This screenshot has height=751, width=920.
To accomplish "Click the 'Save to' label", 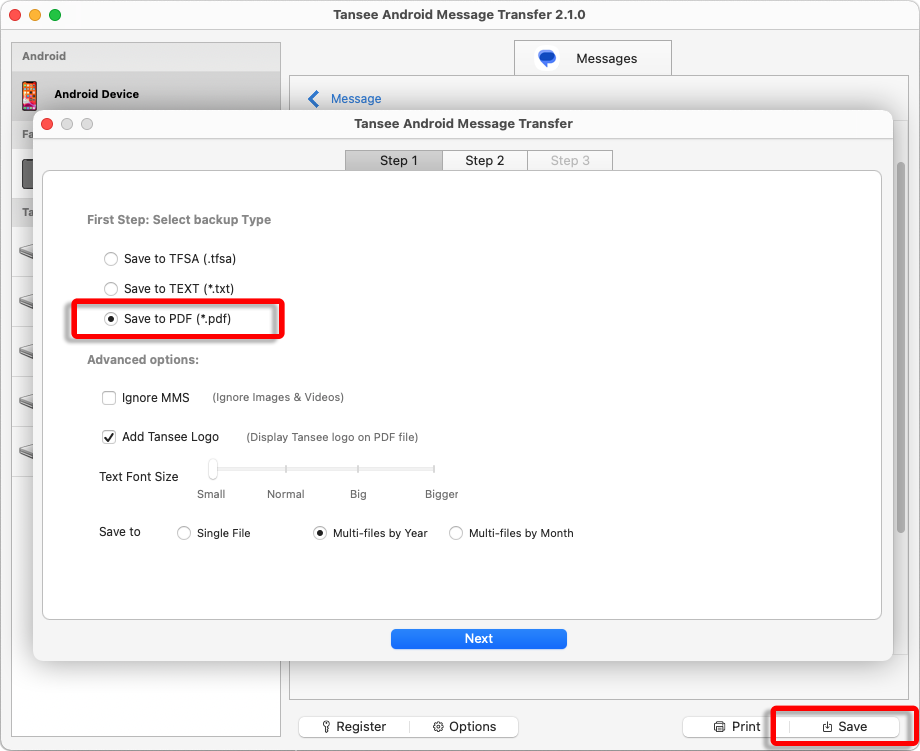I will (120, 532).
